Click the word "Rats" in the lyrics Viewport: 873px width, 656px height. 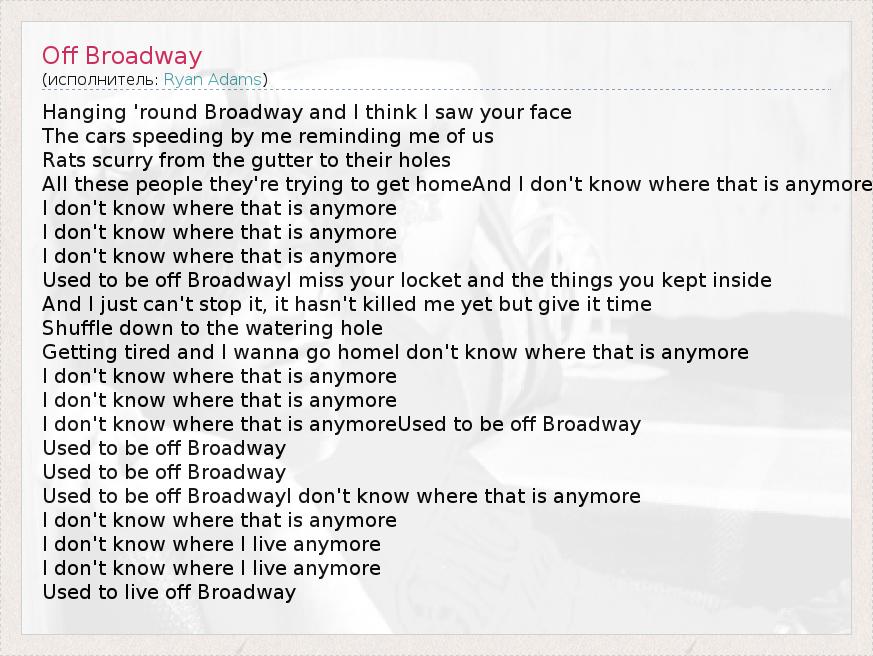click(x=62, y=160)
